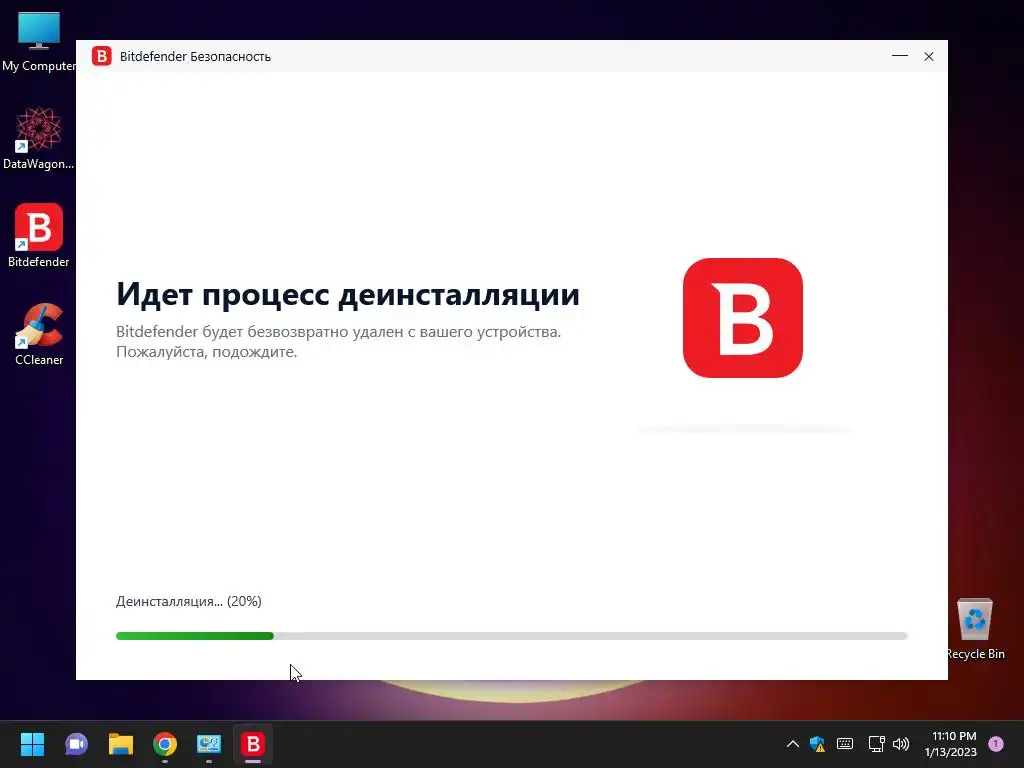Screen dimensions: 1024x768
Task: Click the 'Bitdefender Безопасность' window title
Action: (x=195, y=57)
